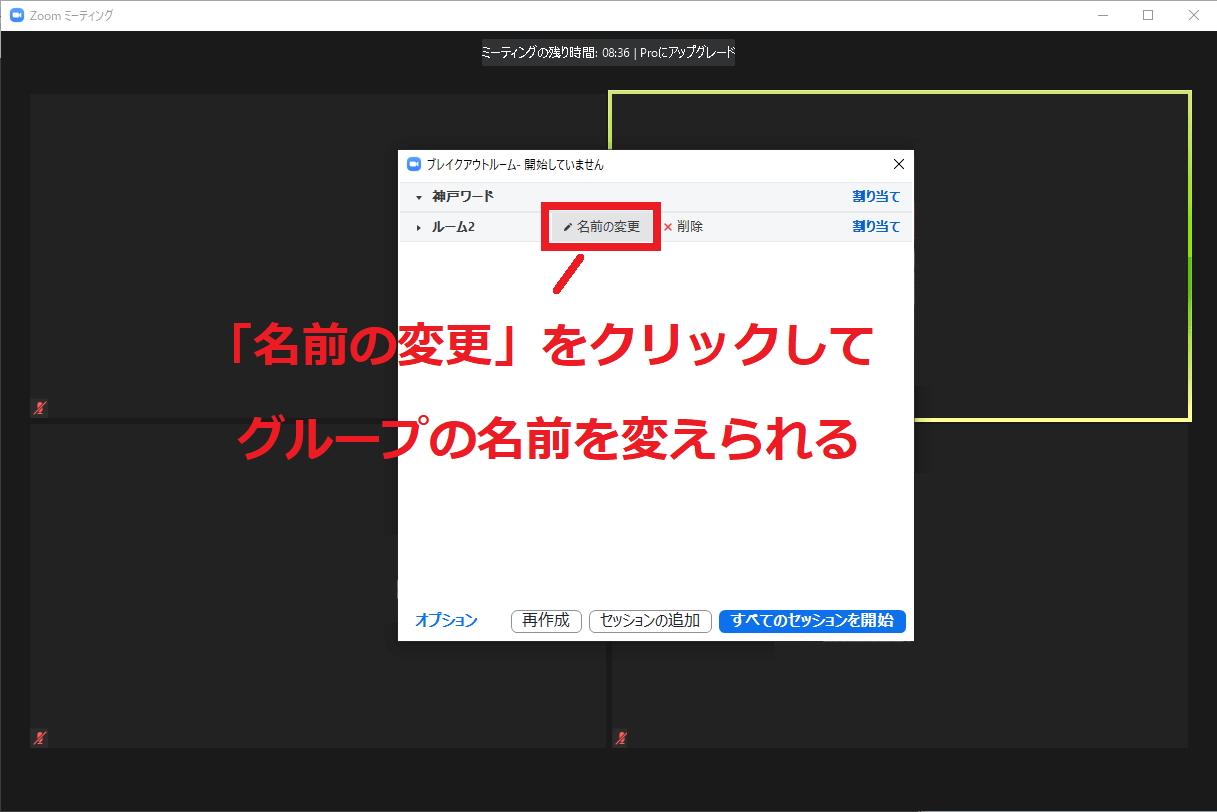This screenshot has height=812, width=1217.
Task: Click the muted microphone icon on the bottom-right video tile
Action: (622, 738)
